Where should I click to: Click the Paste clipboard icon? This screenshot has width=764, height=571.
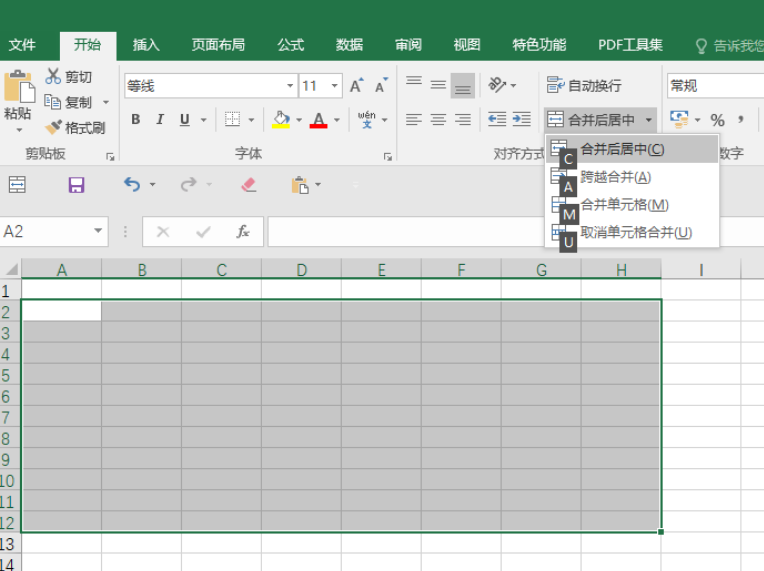19,86
